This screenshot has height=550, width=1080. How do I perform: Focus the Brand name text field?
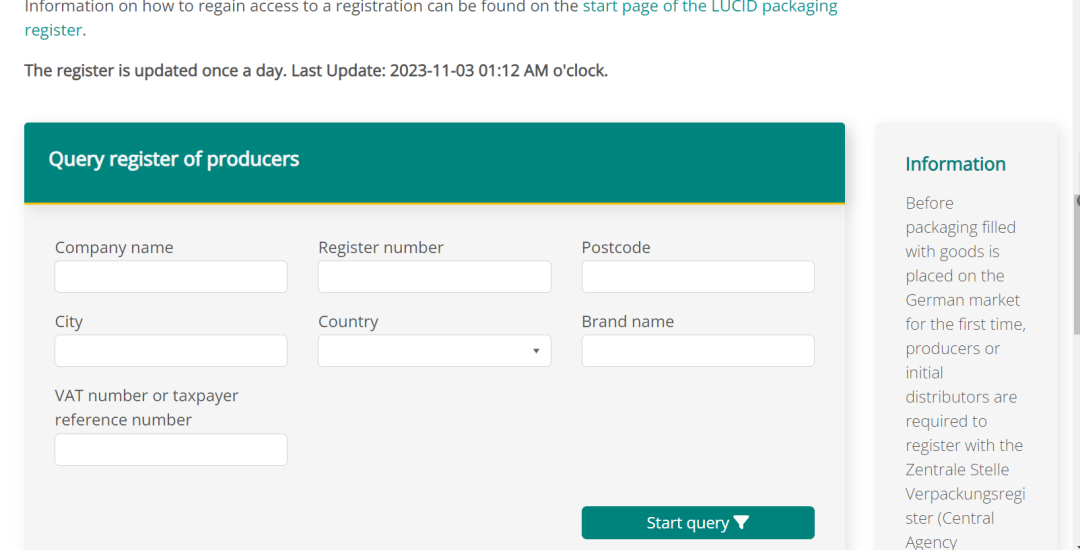[698, 350]
